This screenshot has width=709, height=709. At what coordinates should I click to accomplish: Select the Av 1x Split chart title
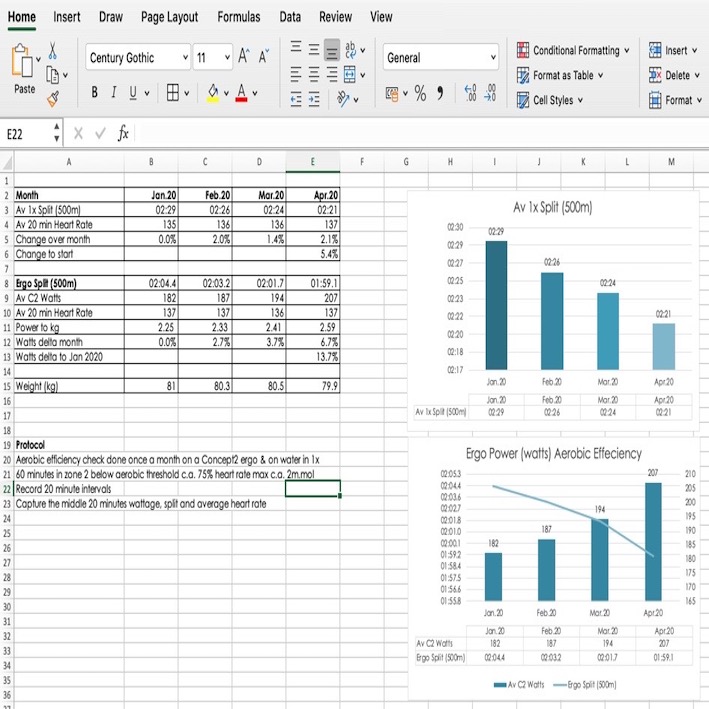[553, 208]
